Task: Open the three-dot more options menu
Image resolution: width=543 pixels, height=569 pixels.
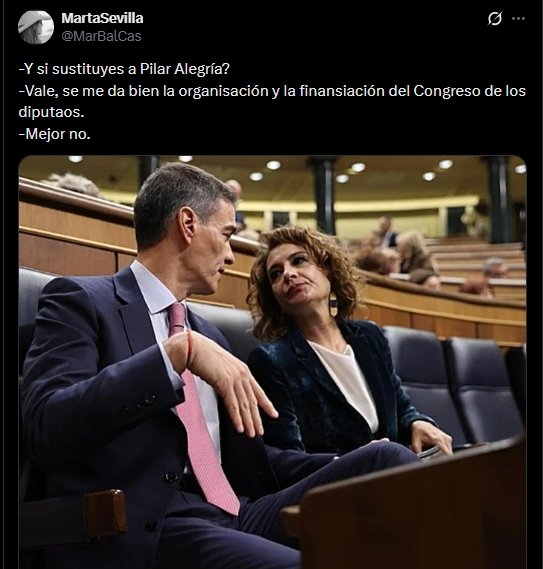Action: 518,18
